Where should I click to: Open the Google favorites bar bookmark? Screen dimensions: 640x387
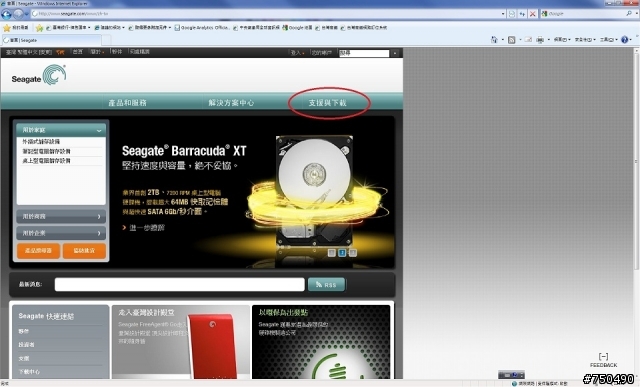pos(297,28)
